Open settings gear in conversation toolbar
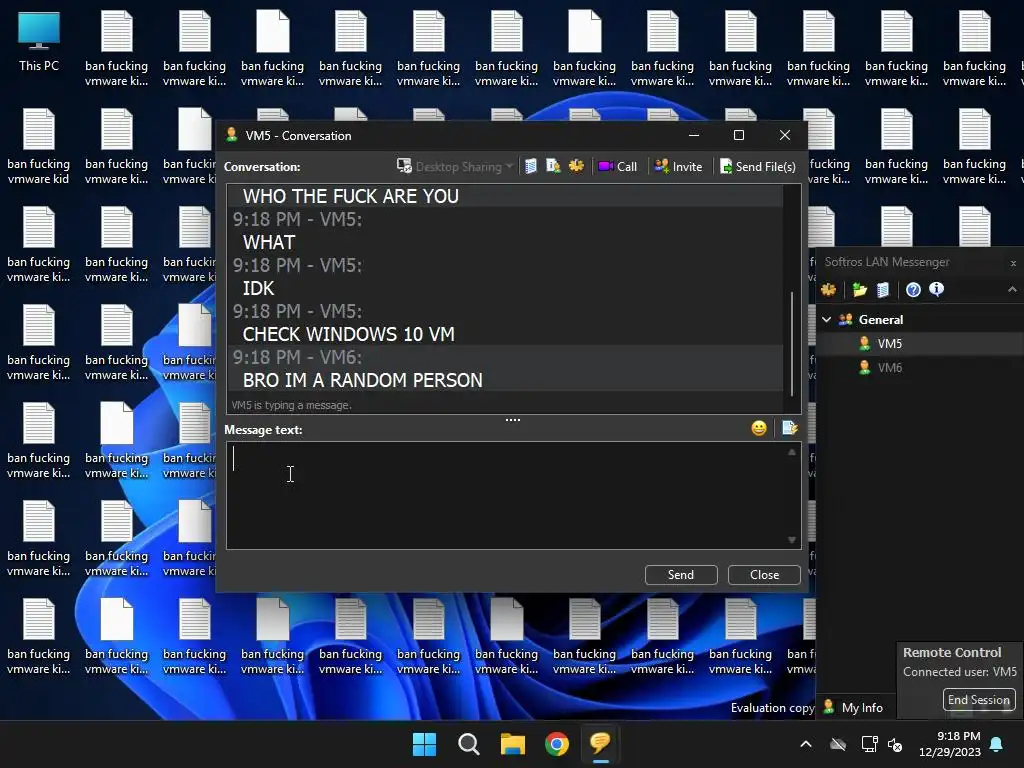Screen dimensions: 1024x768 [576, 167]
